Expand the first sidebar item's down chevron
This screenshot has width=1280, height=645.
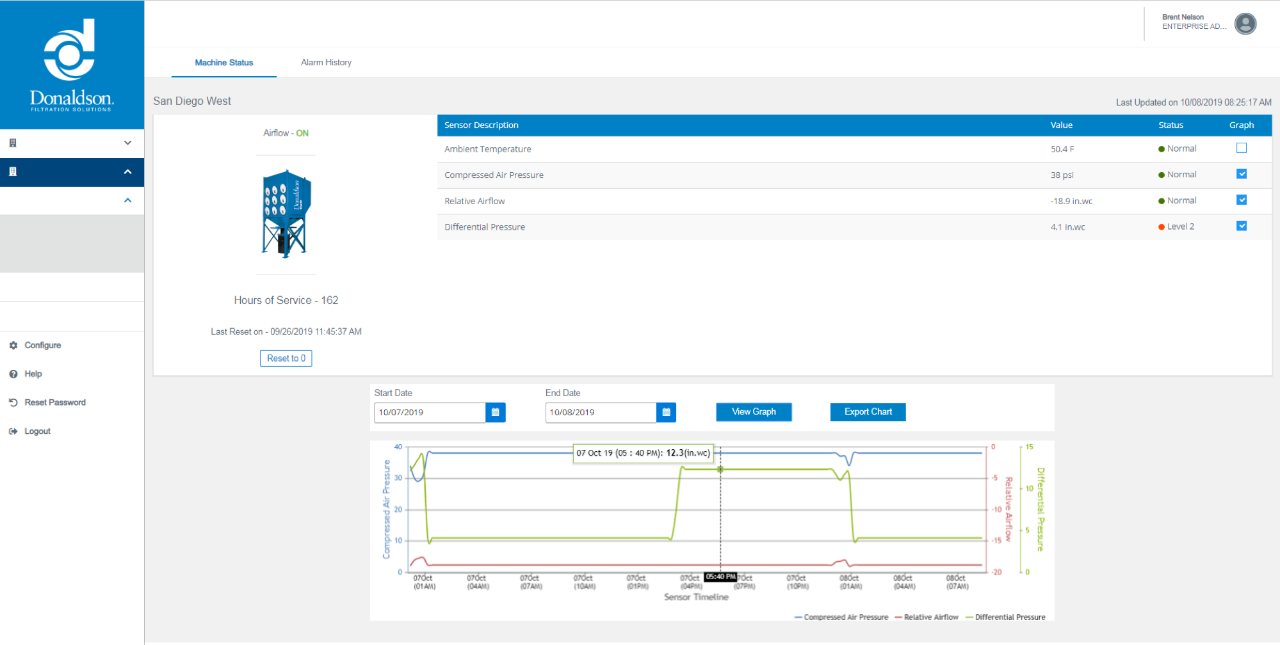[x=127, y=143]
